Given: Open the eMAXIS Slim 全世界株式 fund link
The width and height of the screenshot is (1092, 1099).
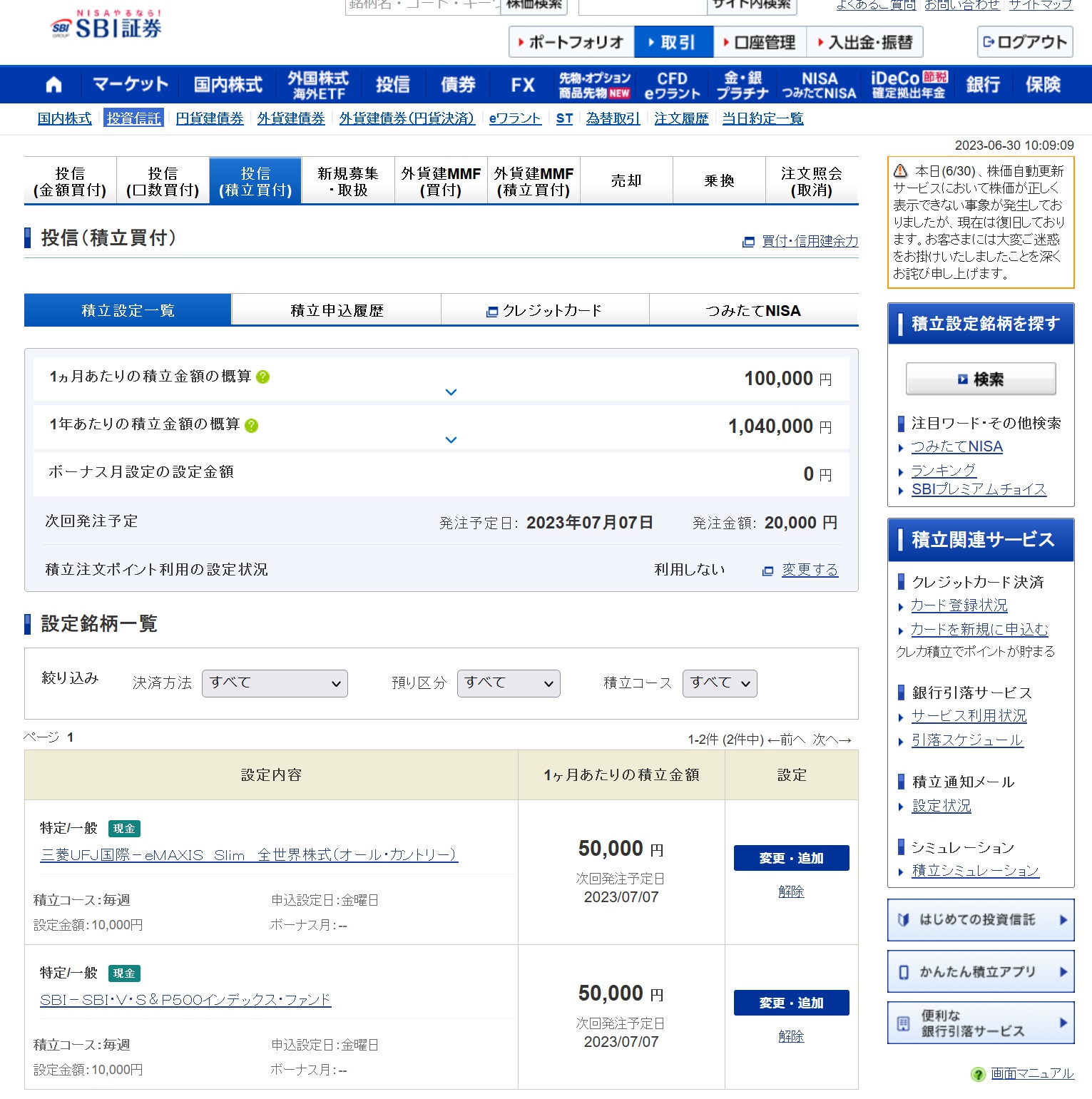Looking at the screenshot, I should click(x=249, y=855).
